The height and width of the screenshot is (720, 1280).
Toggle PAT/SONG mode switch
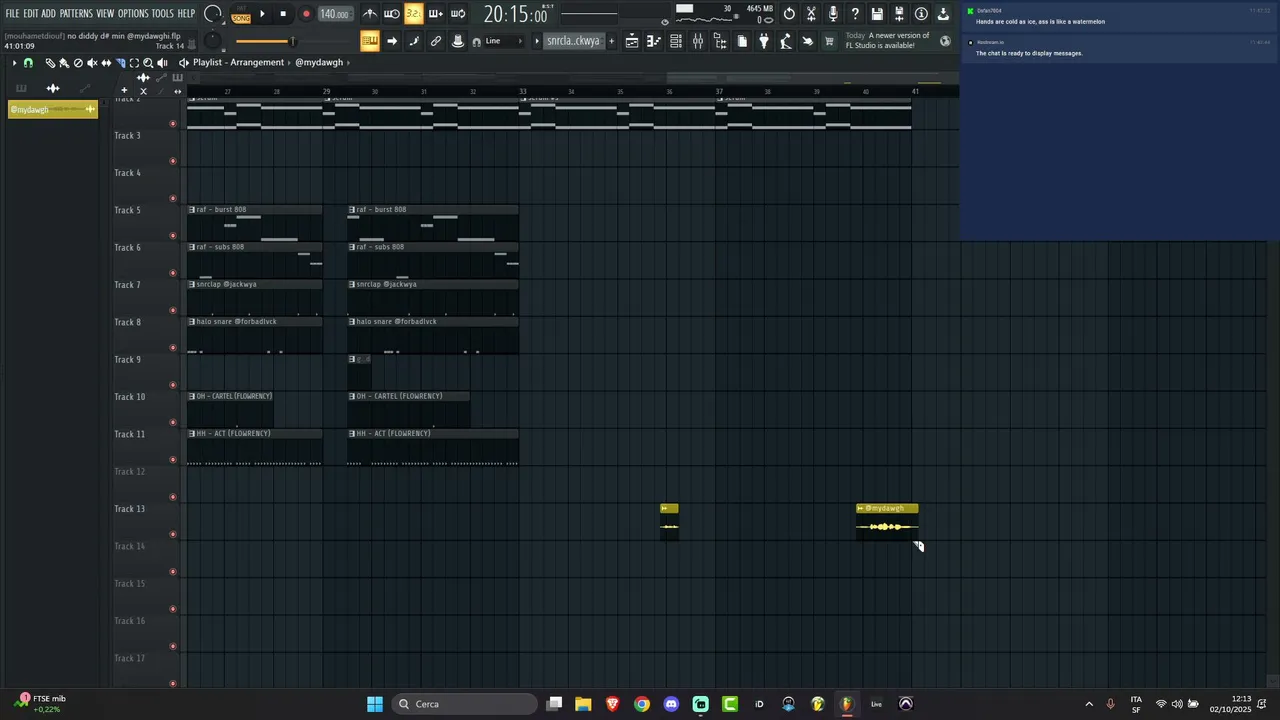pyautogui.click(x=241, y=15)
